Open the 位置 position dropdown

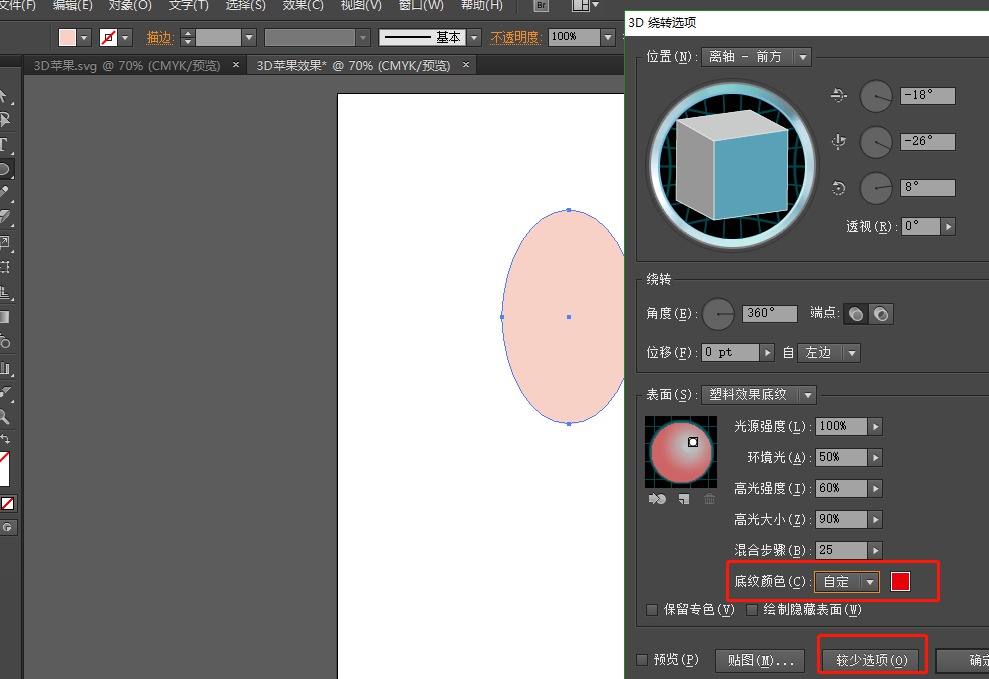click(x=756, y=57)
